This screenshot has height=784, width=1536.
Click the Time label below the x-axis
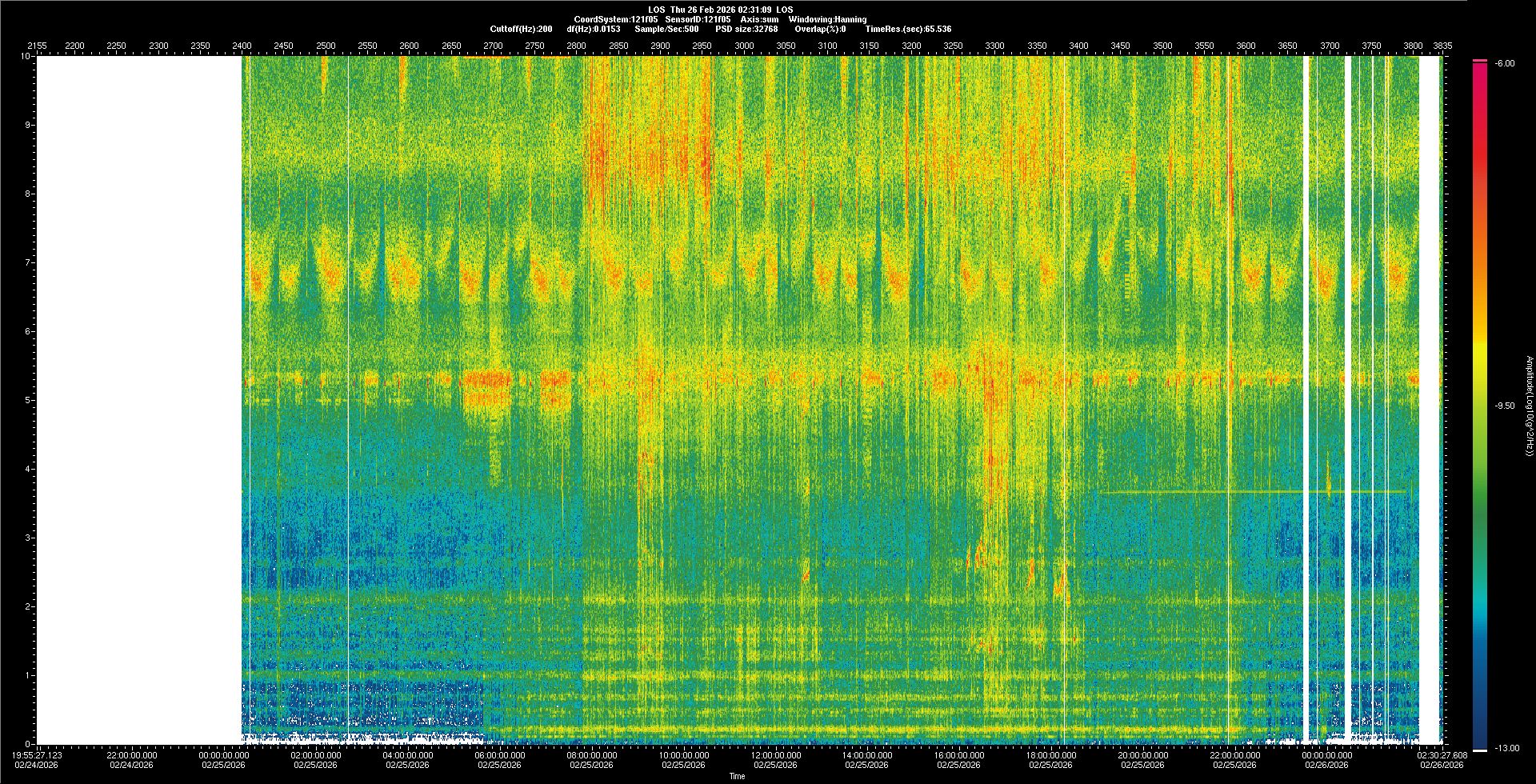[x=737, y=776]
